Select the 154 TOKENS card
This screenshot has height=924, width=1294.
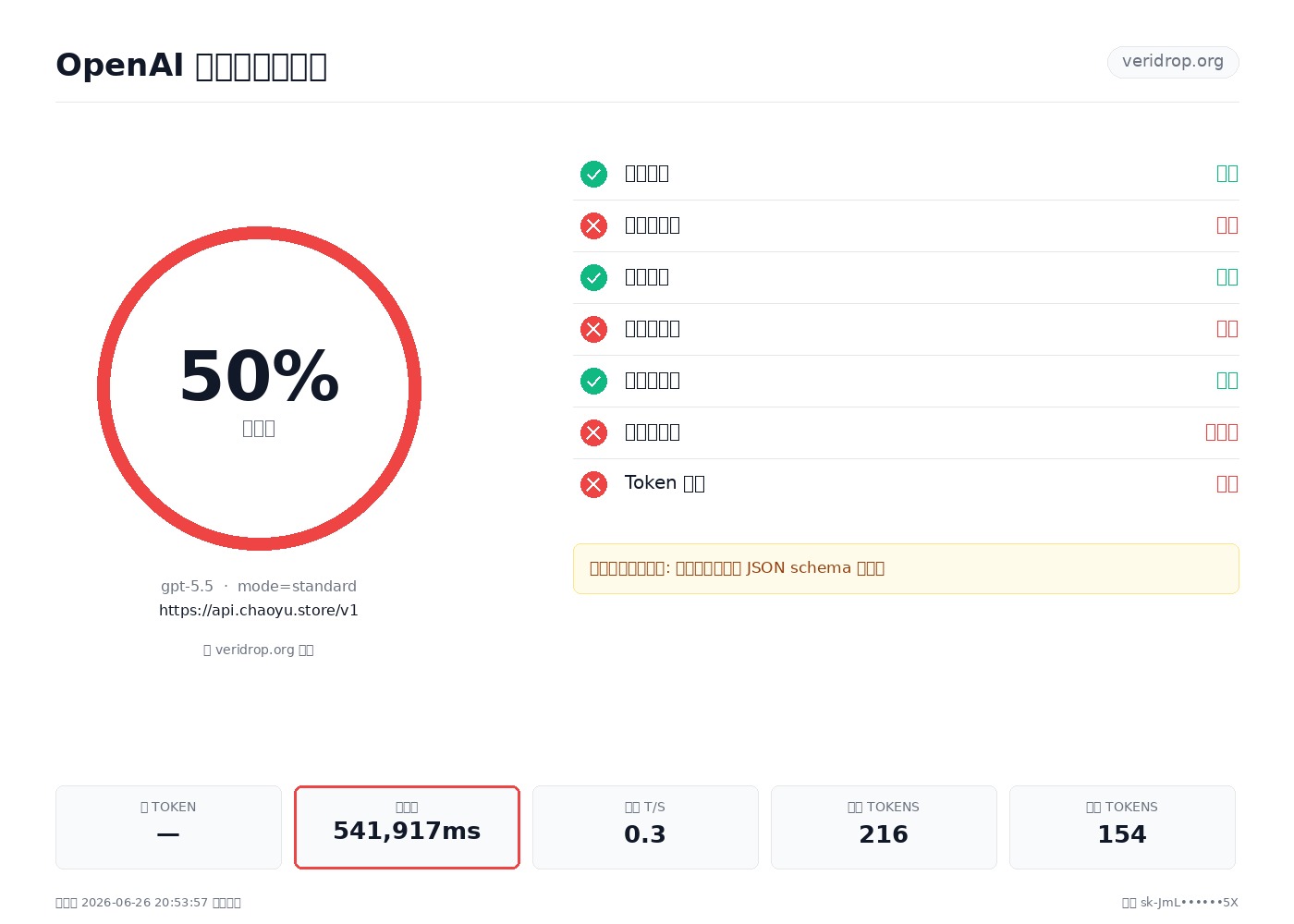pyautogui.click(x=1122, y=827)
